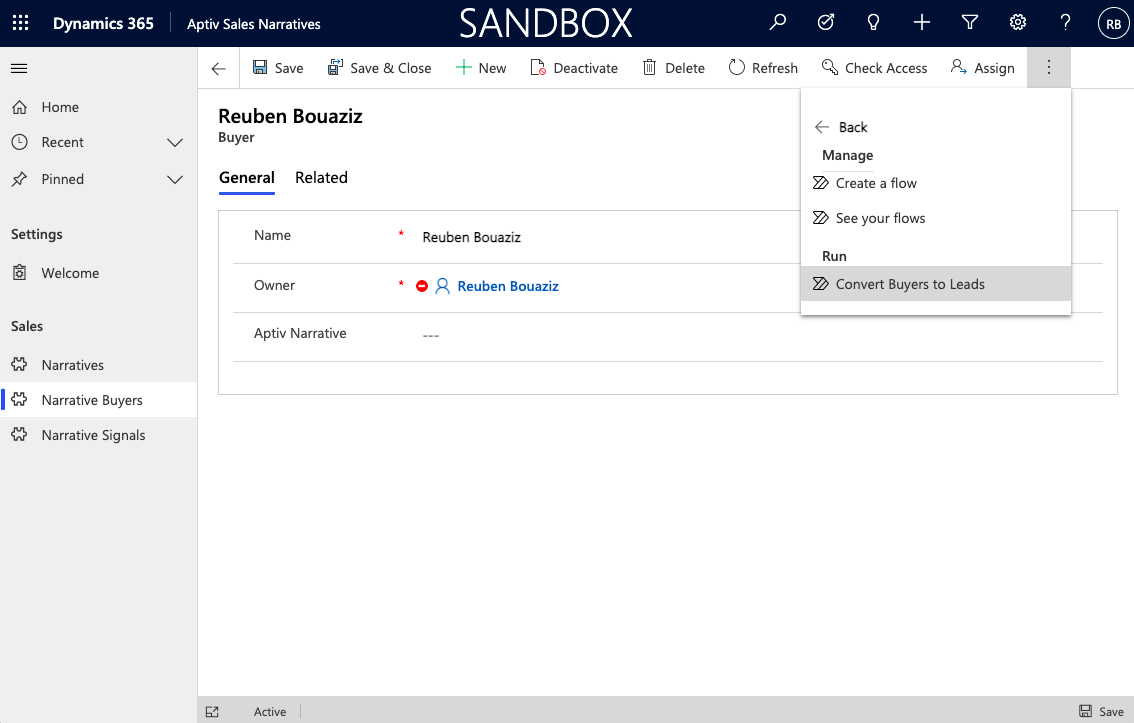Open the RB user account avatar
The height and width of the screenshot is (723, 1134).
[x=1113, y=23]
